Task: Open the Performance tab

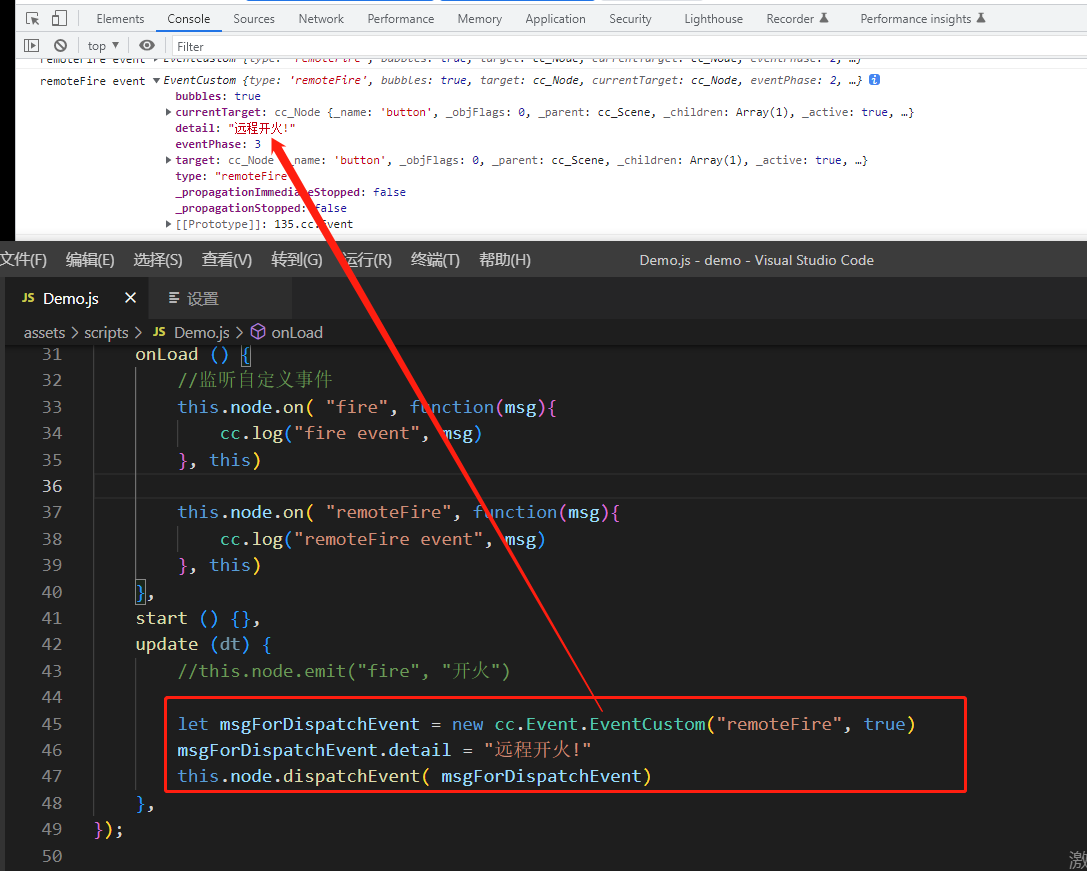Action: (x=401, y=19)
